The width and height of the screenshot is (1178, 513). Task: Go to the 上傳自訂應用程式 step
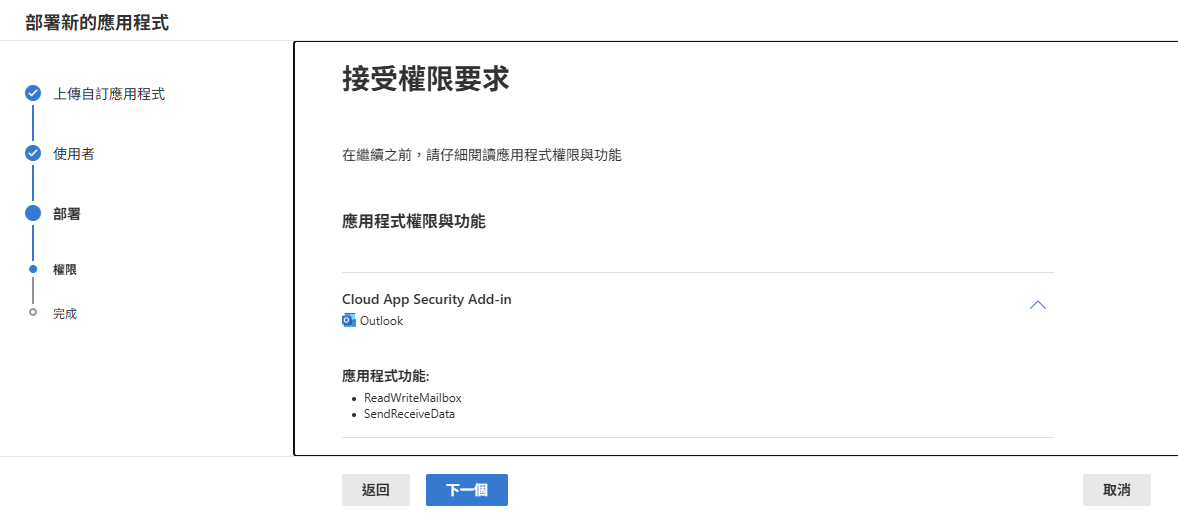tap(109, 94)
